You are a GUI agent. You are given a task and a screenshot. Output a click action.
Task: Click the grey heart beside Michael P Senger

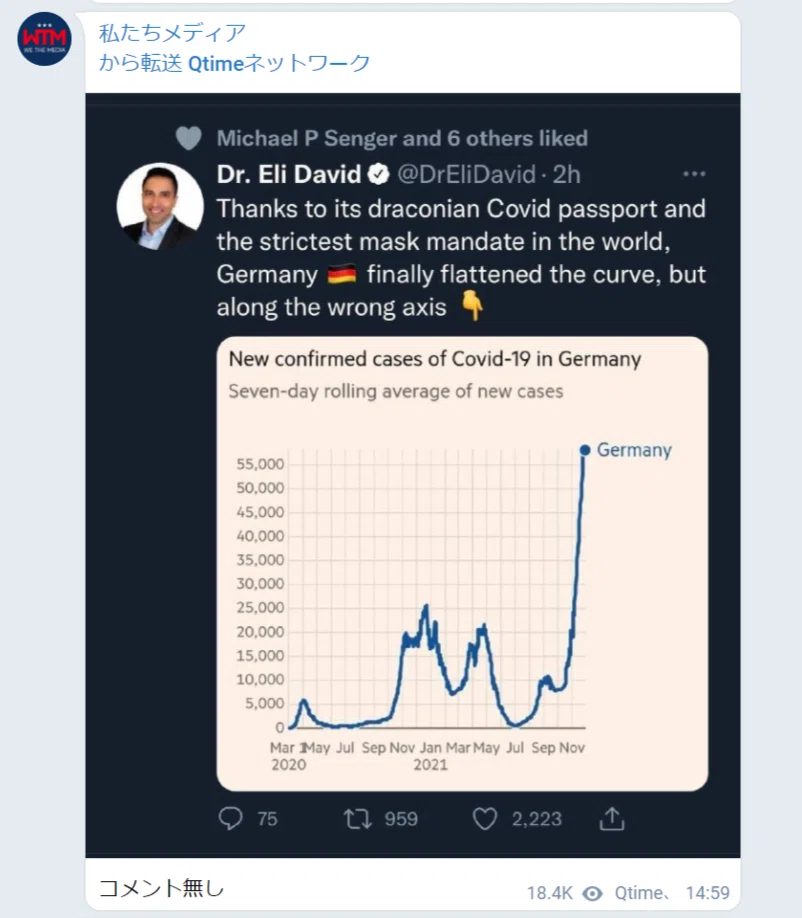coord(188,138)
